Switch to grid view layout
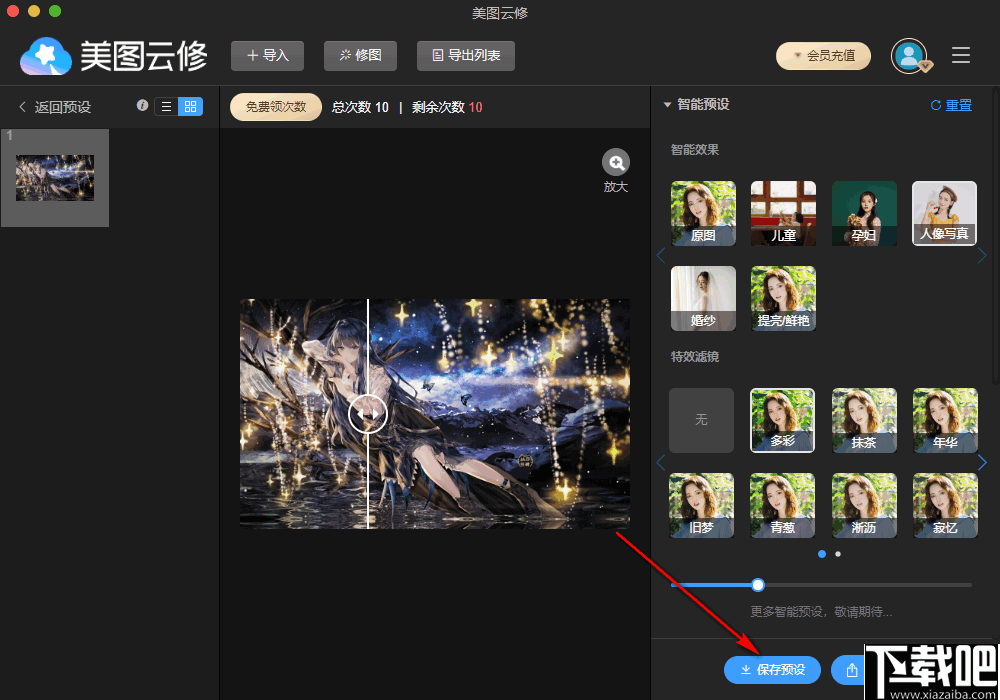Viewport: 1000px width, 700px height. click(190, 106)
